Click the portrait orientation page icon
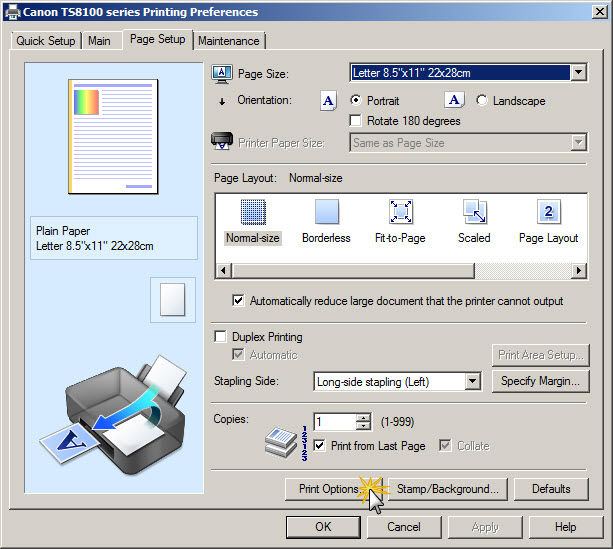 328,101
